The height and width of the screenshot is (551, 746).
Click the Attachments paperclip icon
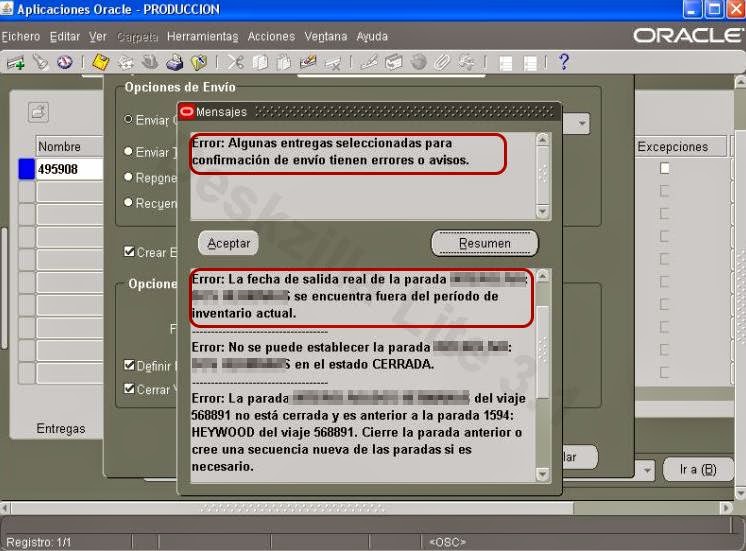tap(442, 62)
